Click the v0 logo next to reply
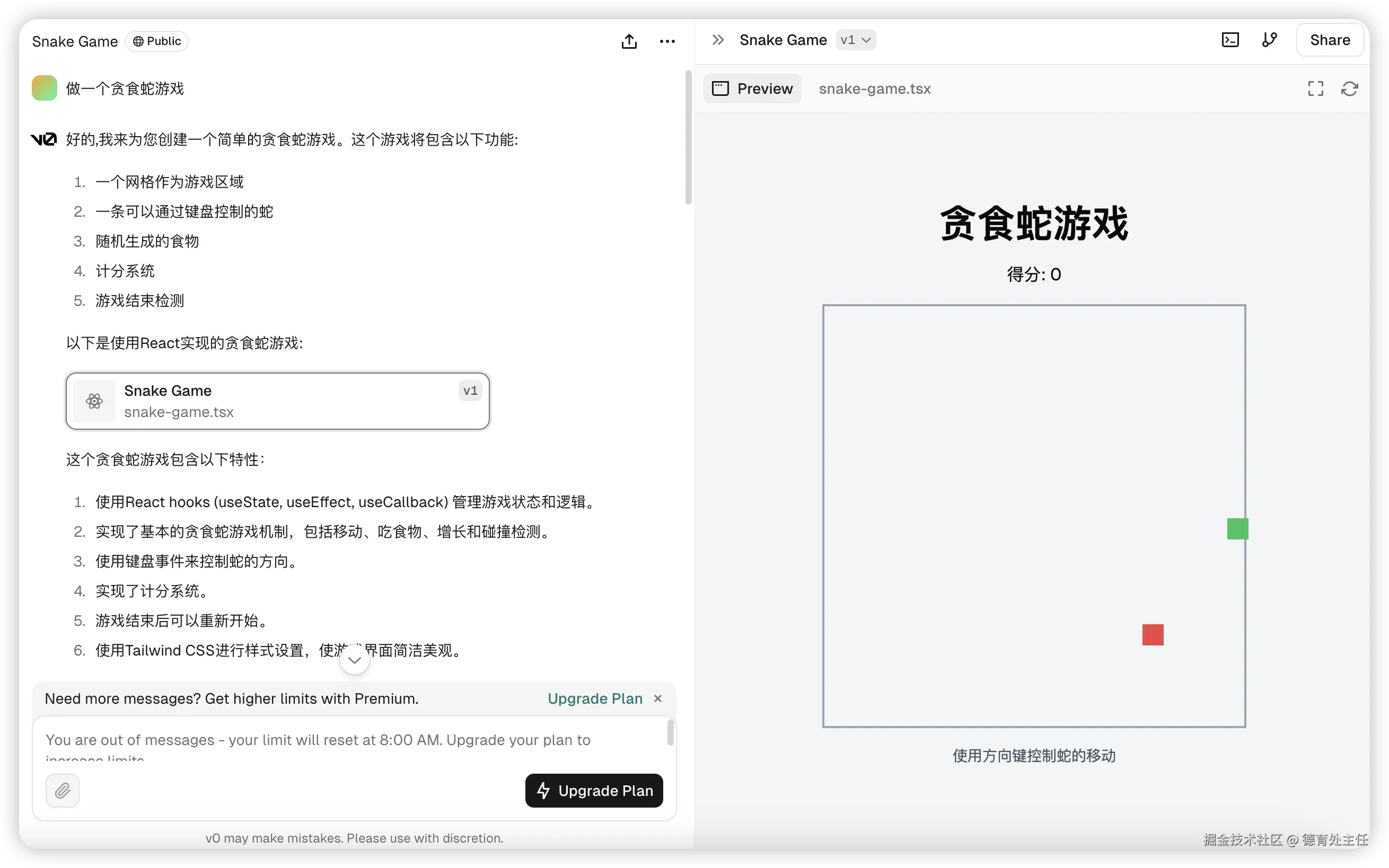The image size is (1389, 868). coord(43,139)
